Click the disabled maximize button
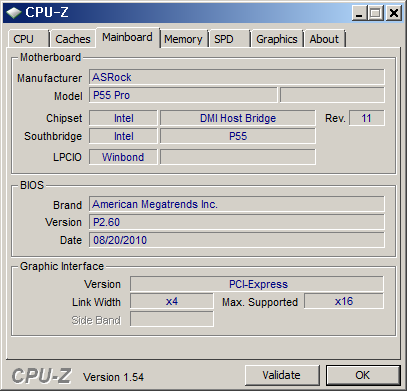407x391 pixels. pos(376,13)
